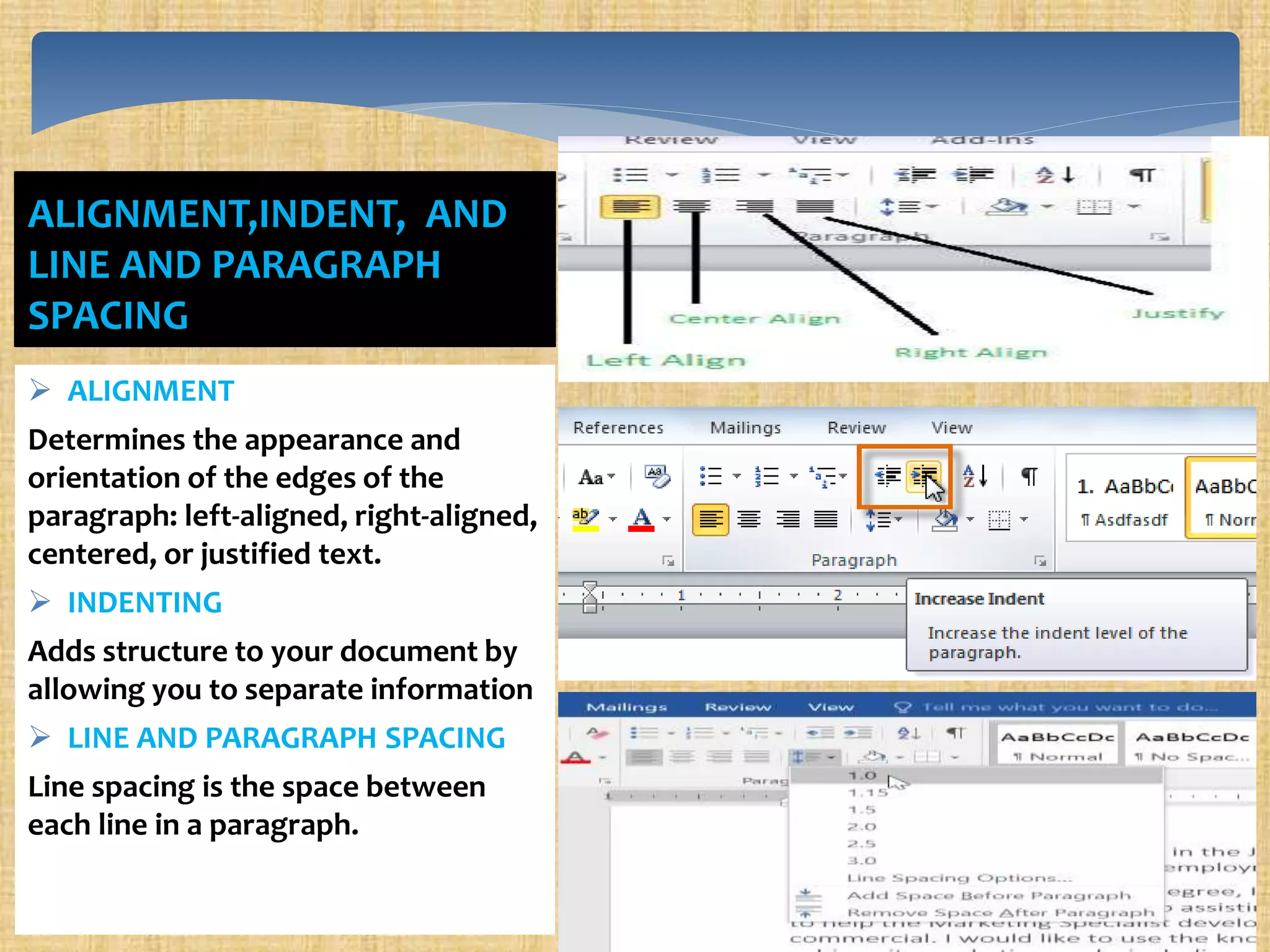Switch to the Mailings tab in middle ribbon

pos(745,428)
